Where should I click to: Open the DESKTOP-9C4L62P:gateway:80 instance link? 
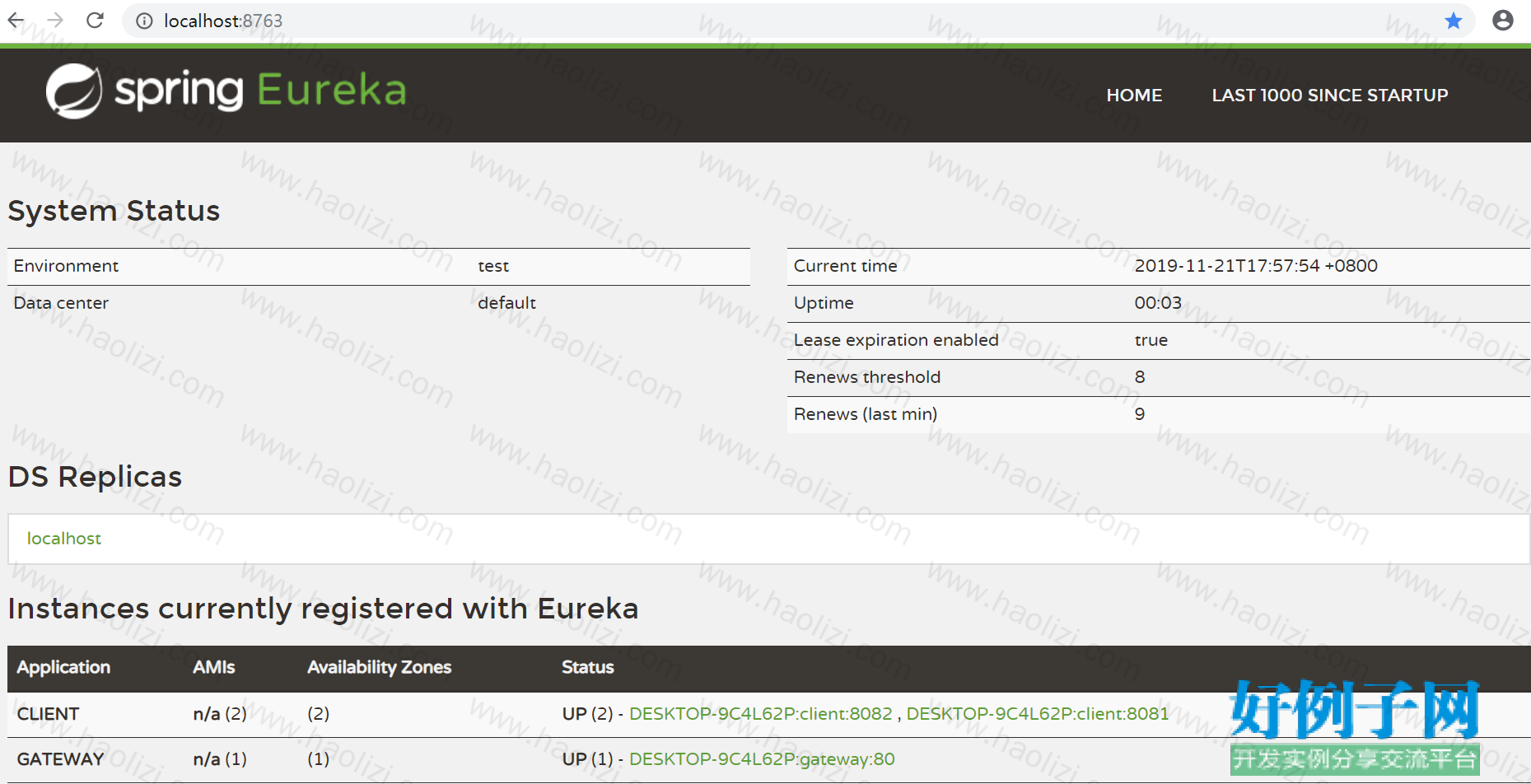(x=762, y=759)
